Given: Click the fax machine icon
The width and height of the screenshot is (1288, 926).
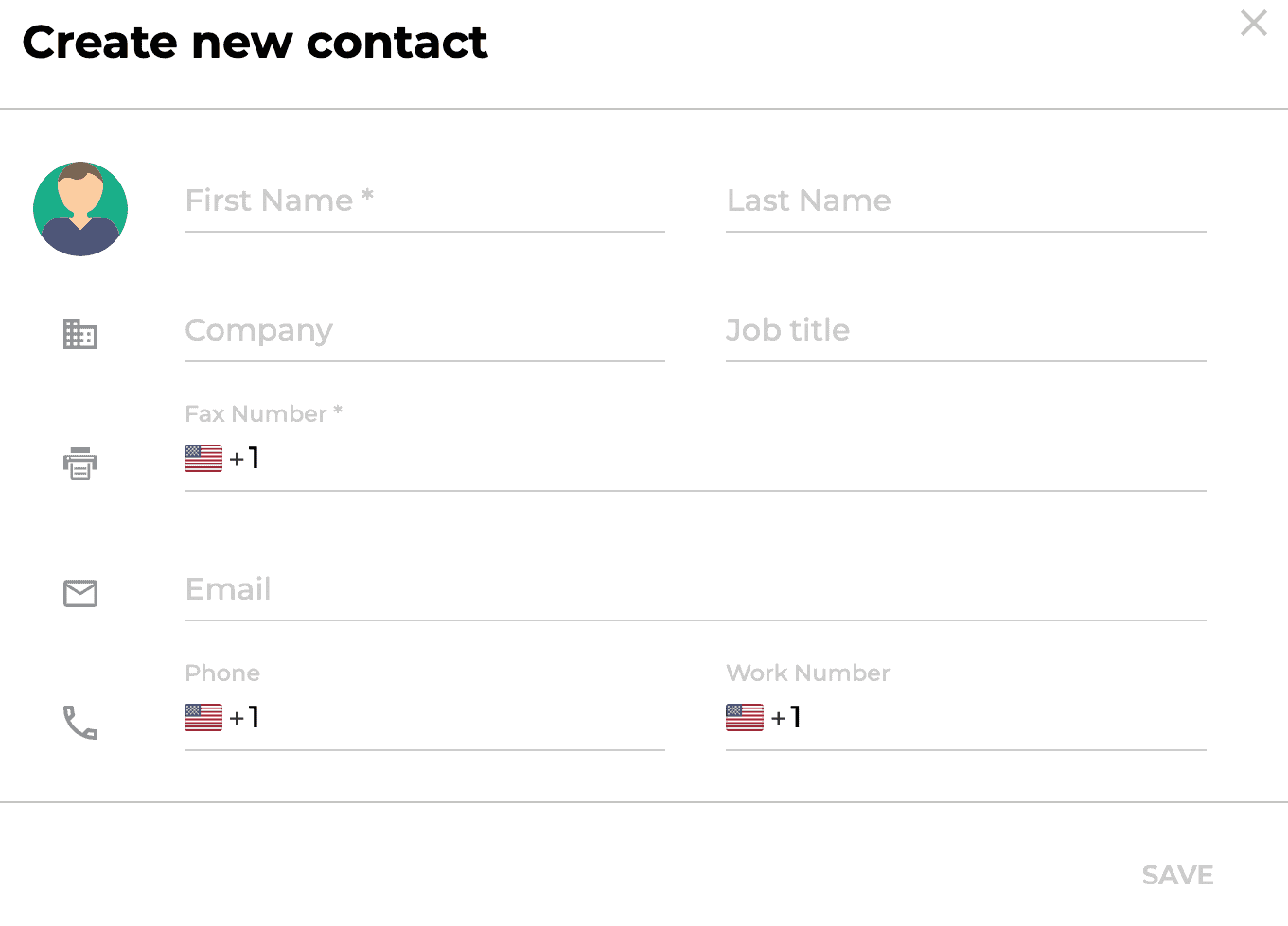Looking at the screenshot, I should tap(80, 463).
